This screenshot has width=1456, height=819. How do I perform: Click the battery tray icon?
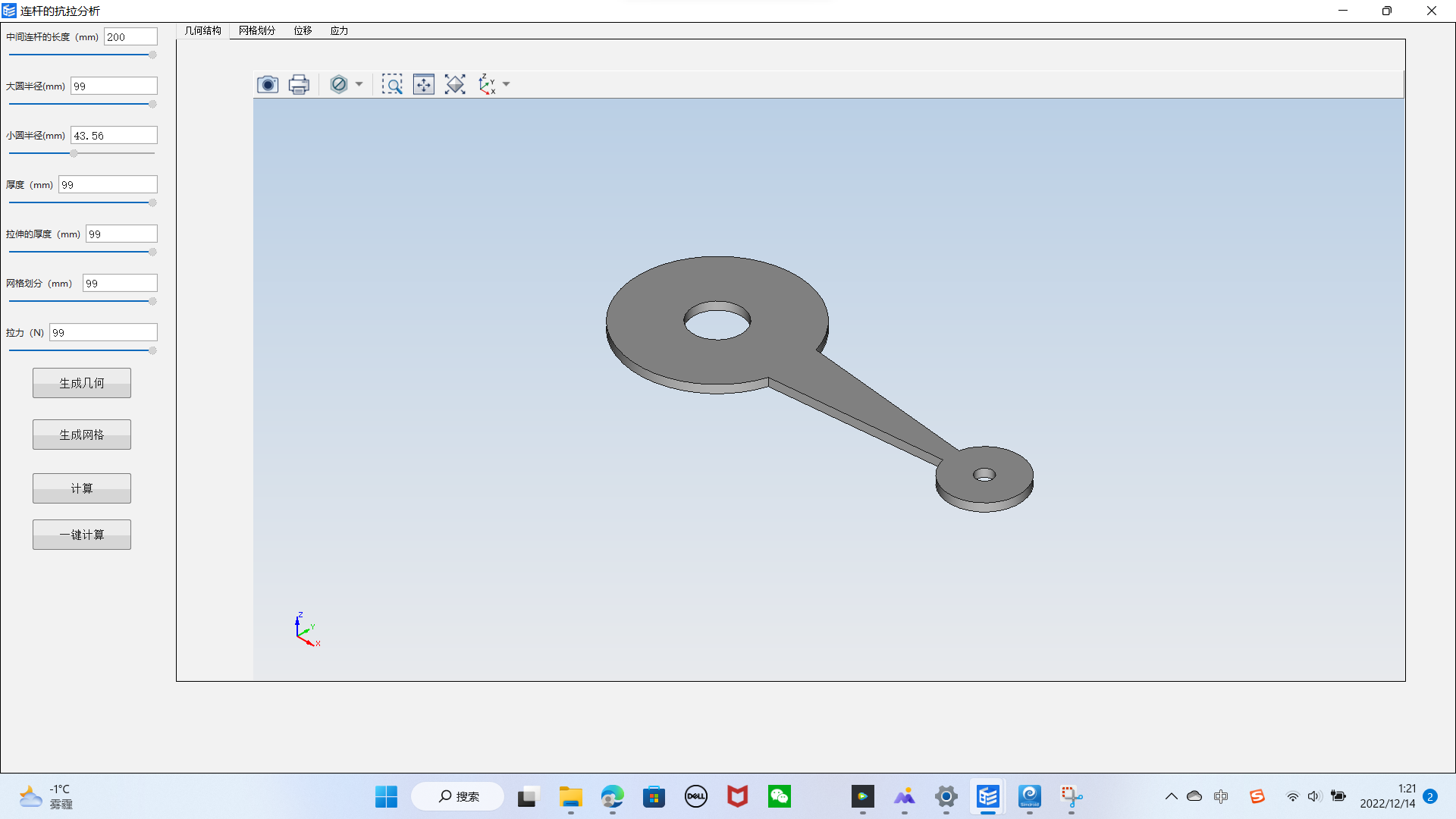pos(1338,796)
